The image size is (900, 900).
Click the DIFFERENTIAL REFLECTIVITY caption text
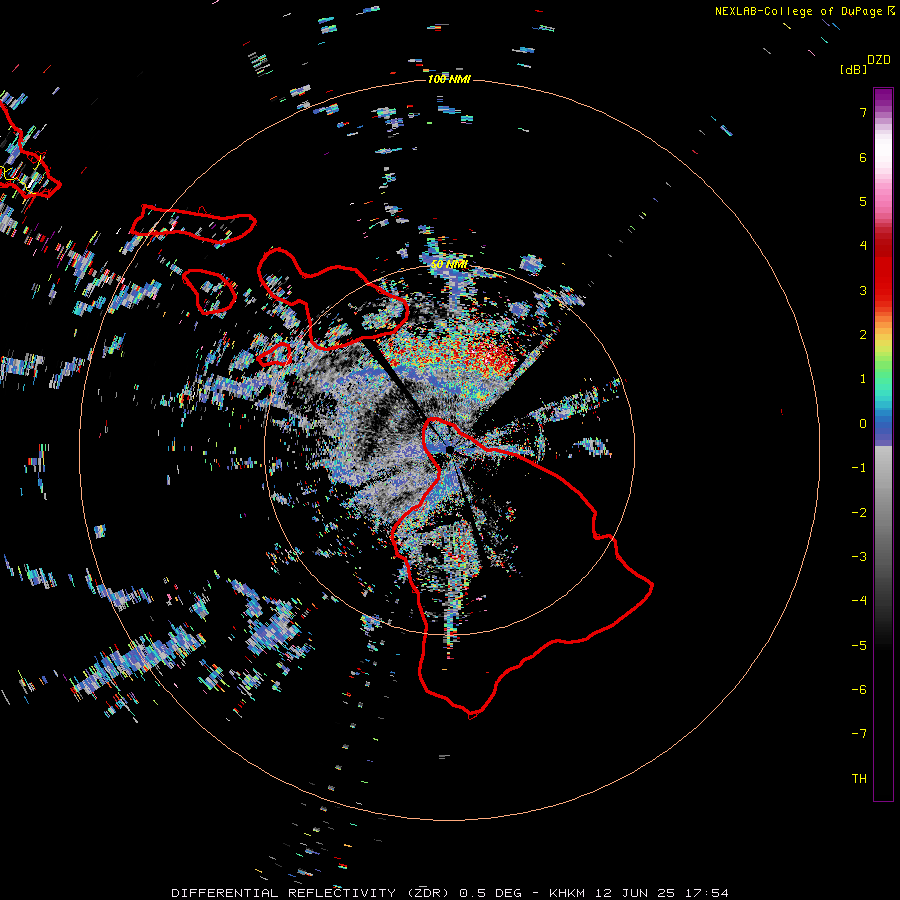[x=284, y=893]
